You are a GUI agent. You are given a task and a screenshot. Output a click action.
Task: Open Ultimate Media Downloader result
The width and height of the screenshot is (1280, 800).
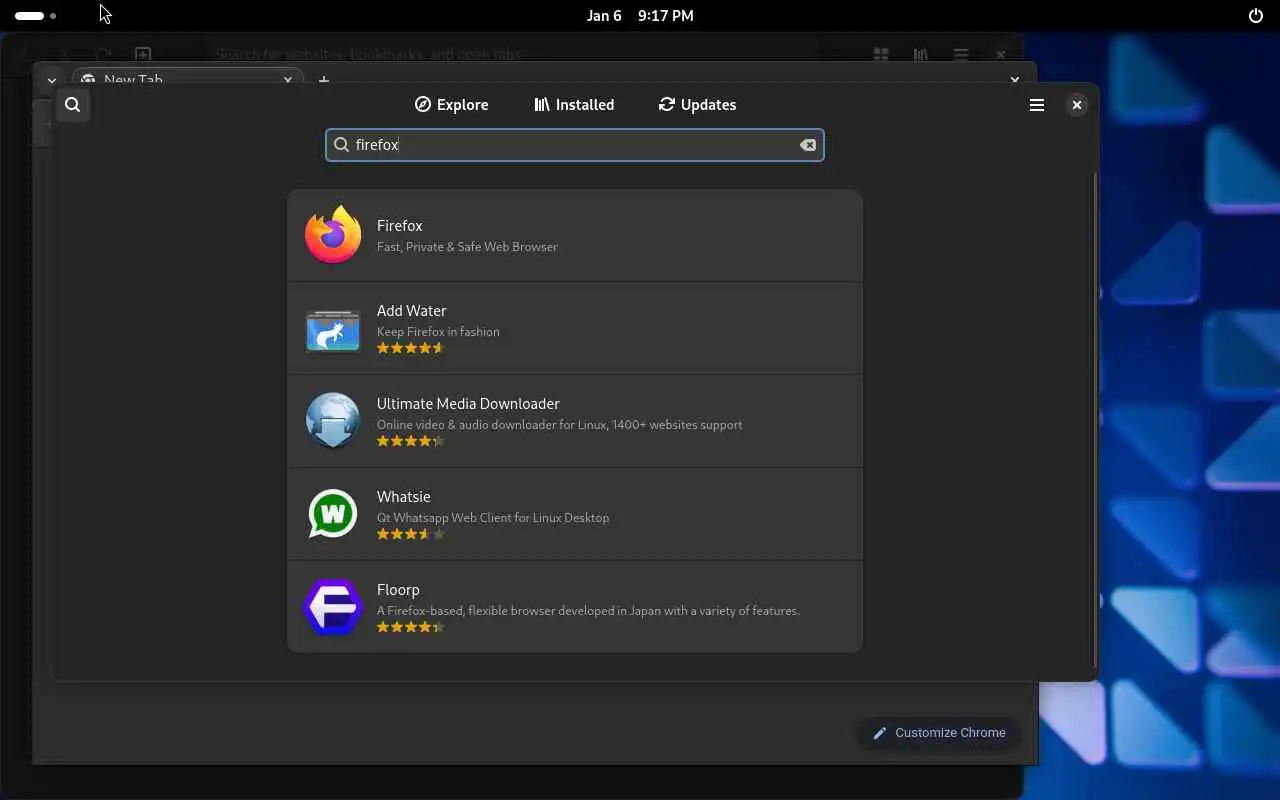point(575,422)
